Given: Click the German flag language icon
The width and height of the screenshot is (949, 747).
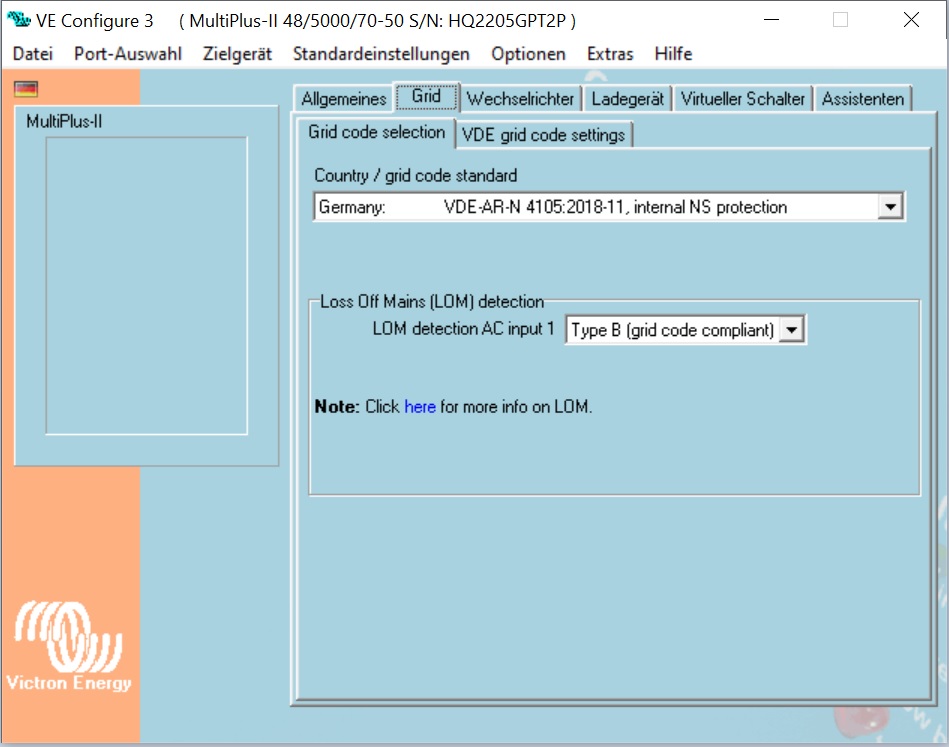Looking at the screenshot, I should tap(26, 89).
